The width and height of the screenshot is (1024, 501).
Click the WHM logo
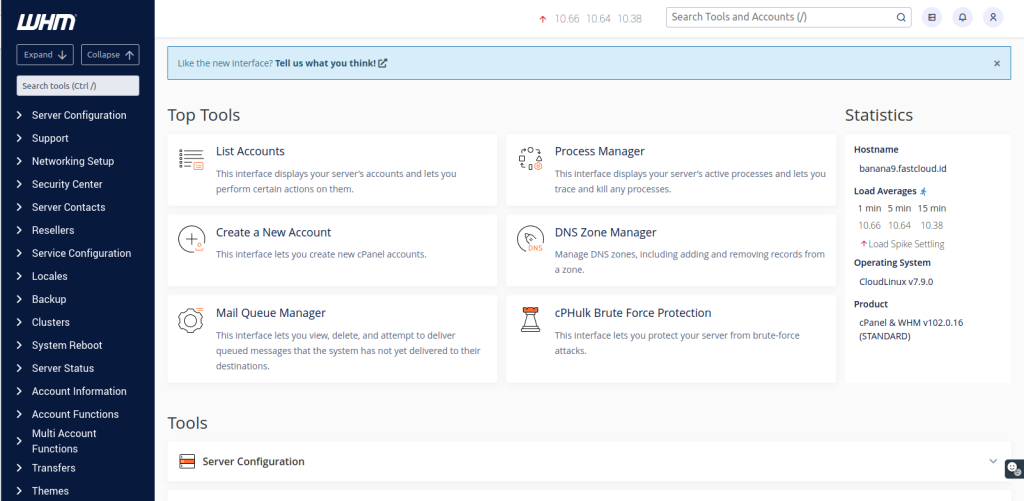click(47, 22)
